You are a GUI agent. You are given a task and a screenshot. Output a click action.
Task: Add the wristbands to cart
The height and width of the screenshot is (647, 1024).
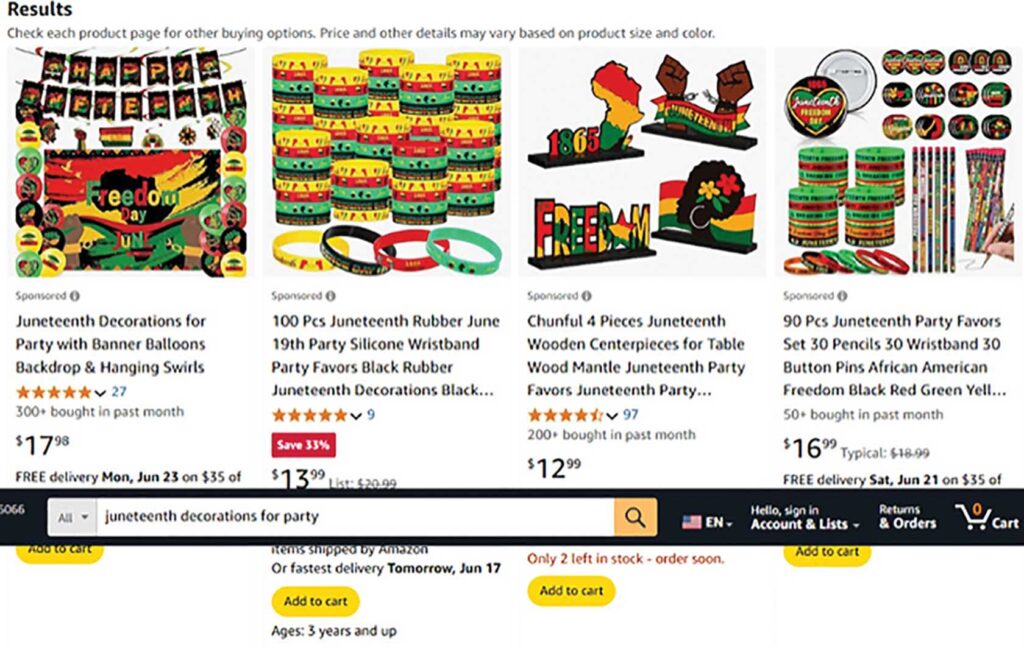pyautogui.click(x=315, y=601)
